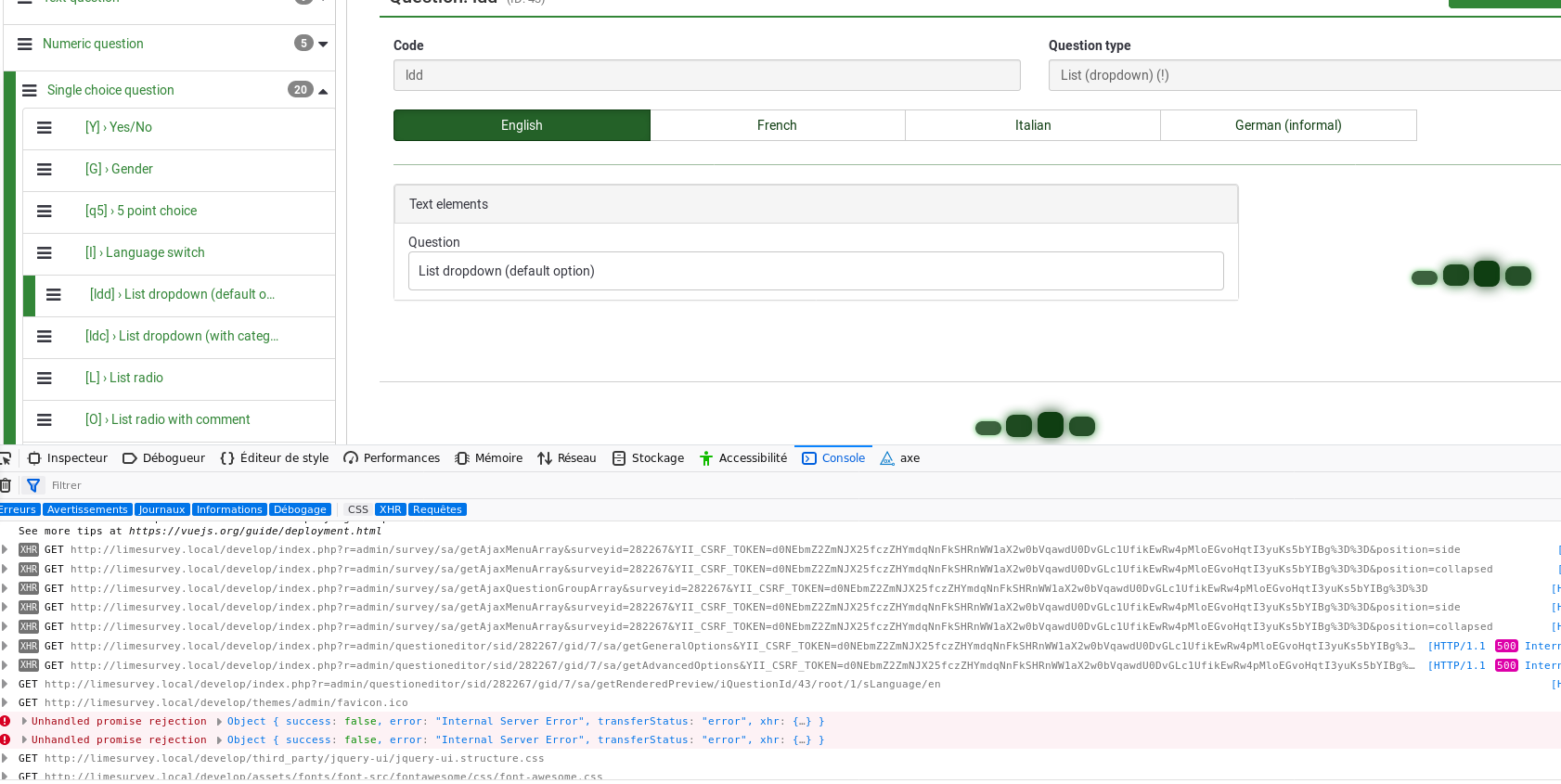This screenshot has height=784, width=1561.
Task: Toggle the CSS log filter
Action: pos(357,509)
